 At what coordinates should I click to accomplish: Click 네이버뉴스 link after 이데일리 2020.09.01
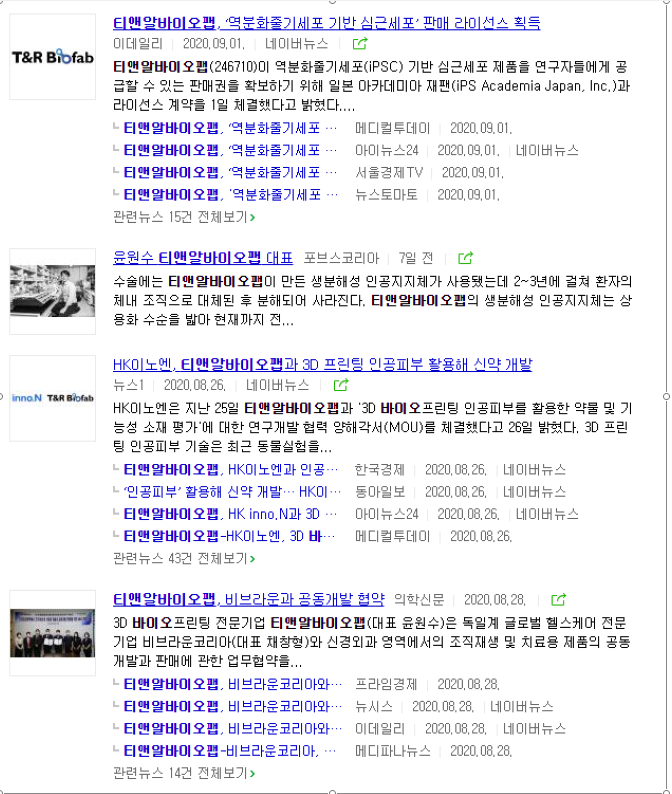coord(296,44)
